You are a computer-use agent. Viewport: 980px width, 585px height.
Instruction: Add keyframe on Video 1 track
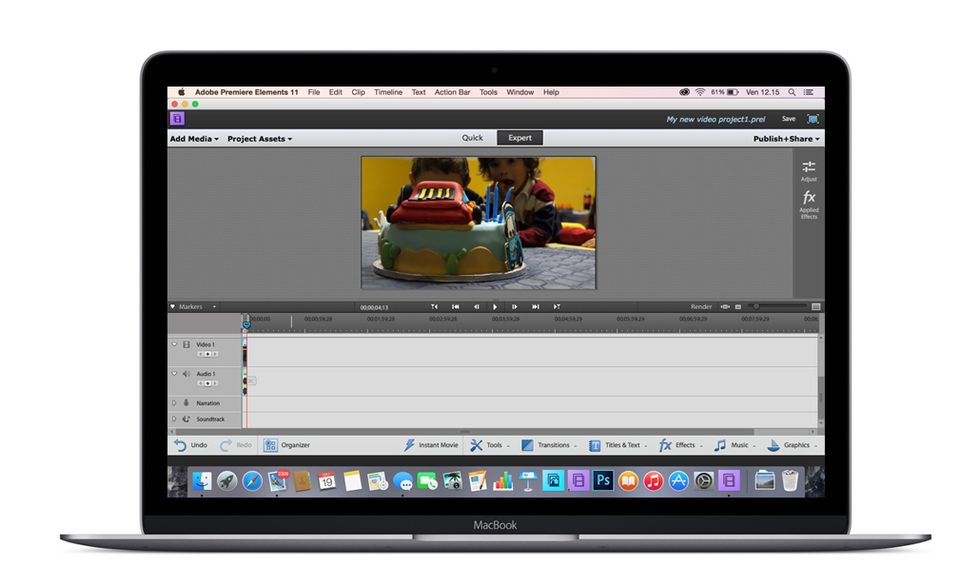[x=208, y=354]
